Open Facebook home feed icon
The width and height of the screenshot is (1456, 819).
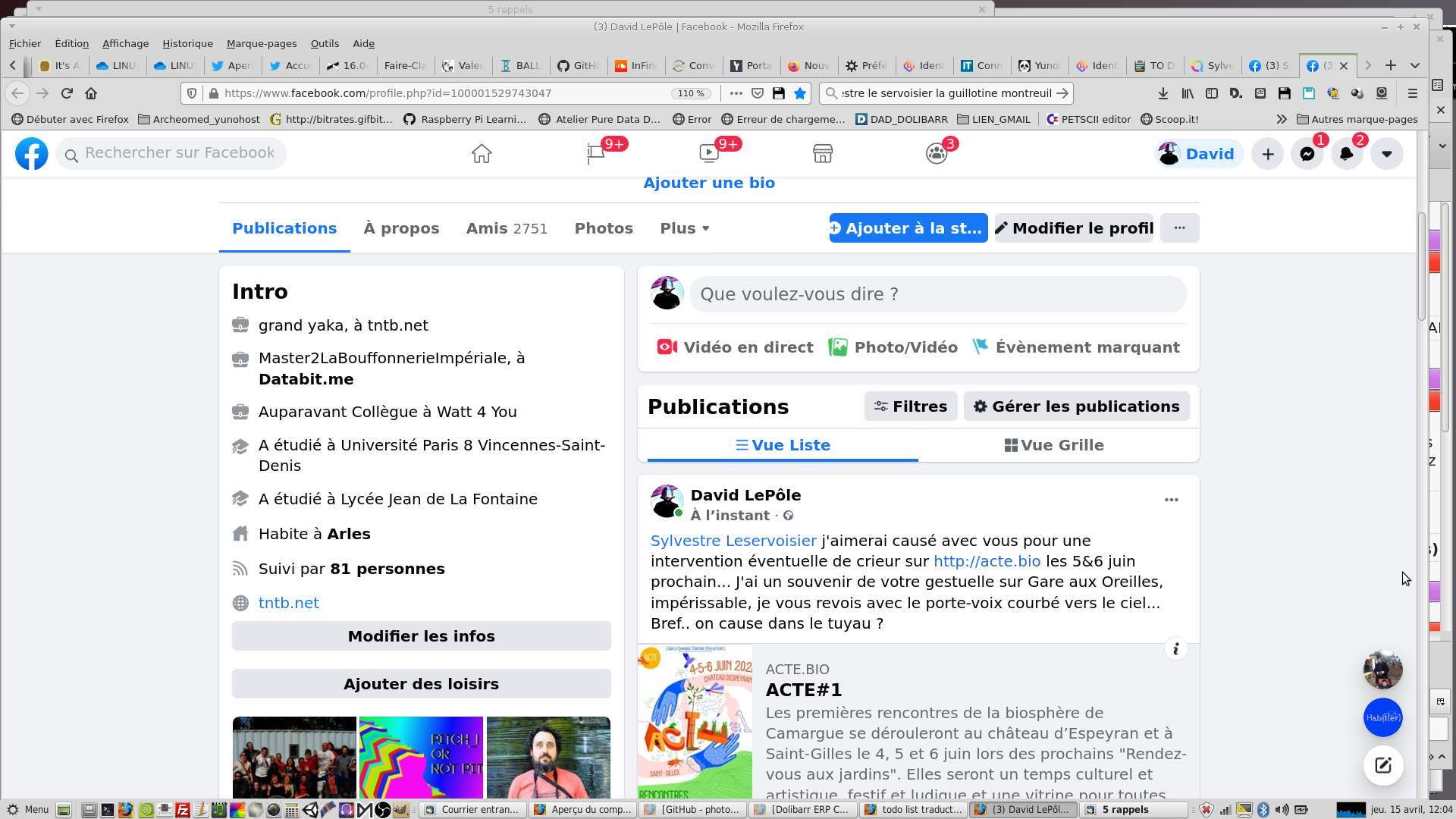(x=482, y=154)
